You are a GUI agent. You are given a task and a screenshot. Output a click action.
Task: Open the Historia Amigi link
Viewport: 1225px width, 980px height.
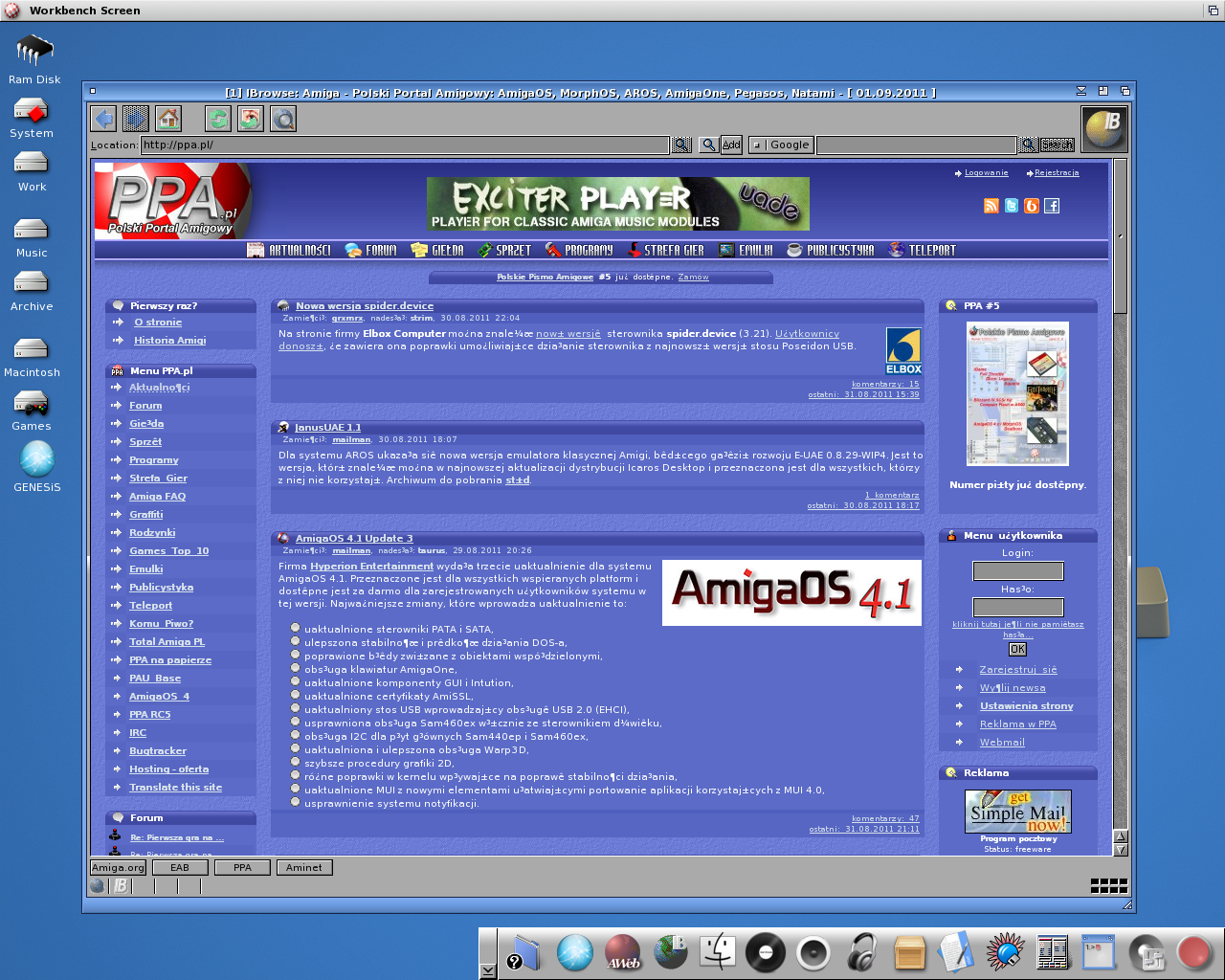click(169, 341)
